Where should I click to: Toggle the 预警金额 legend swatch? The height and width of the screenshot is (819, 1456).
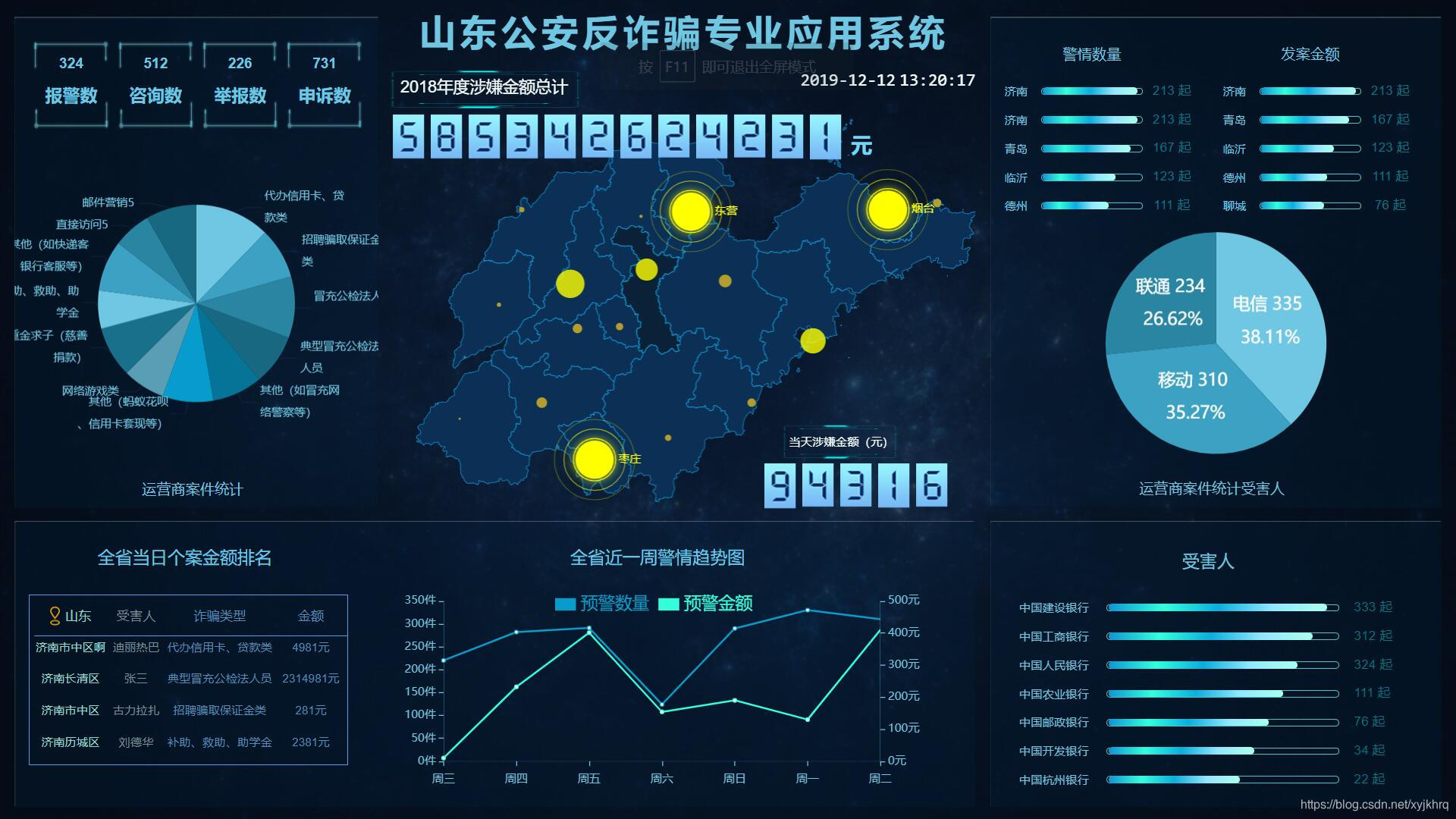pyautogui.click(x=668, y=604)
